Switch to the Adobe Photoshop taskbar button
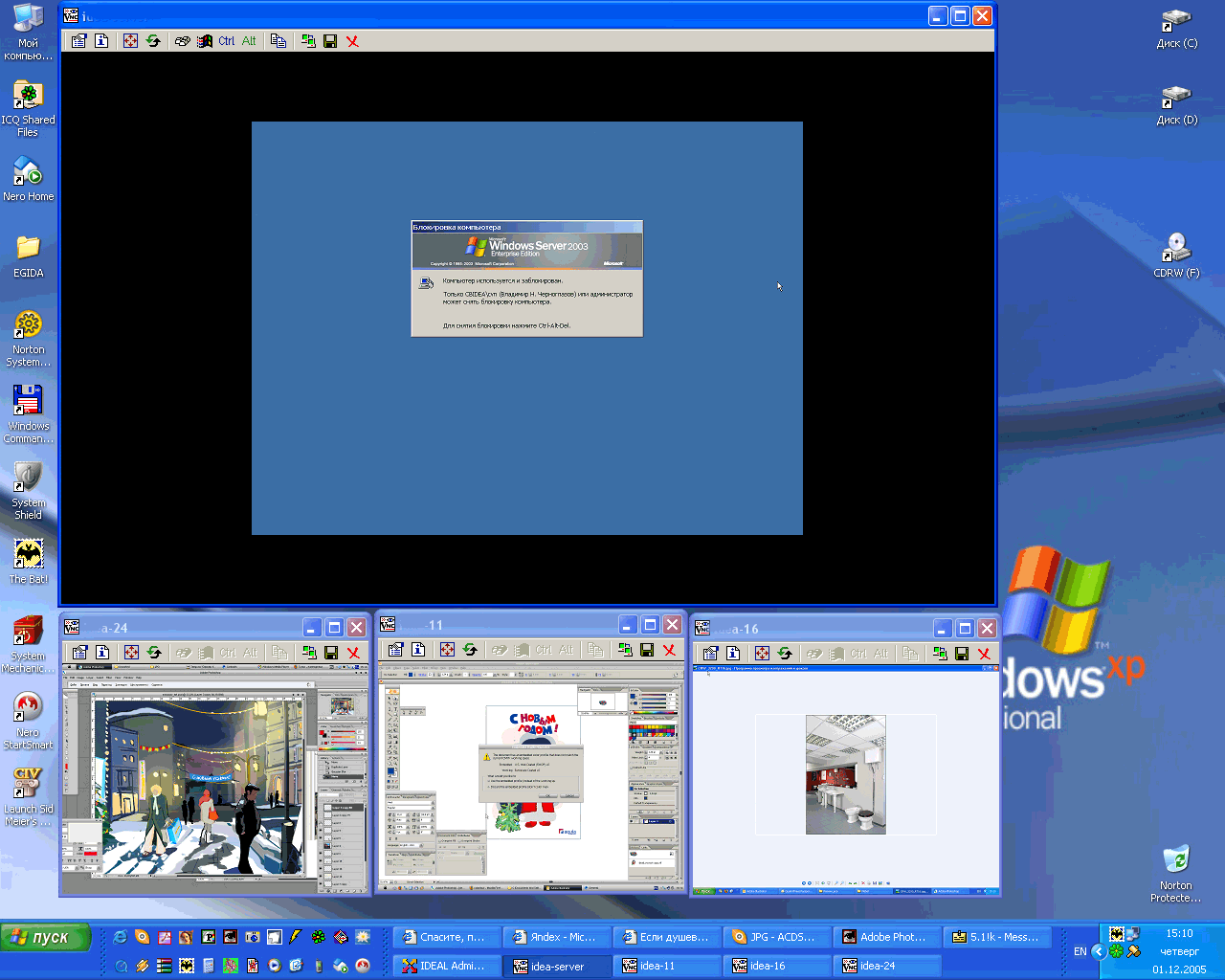 coord(887,937)
